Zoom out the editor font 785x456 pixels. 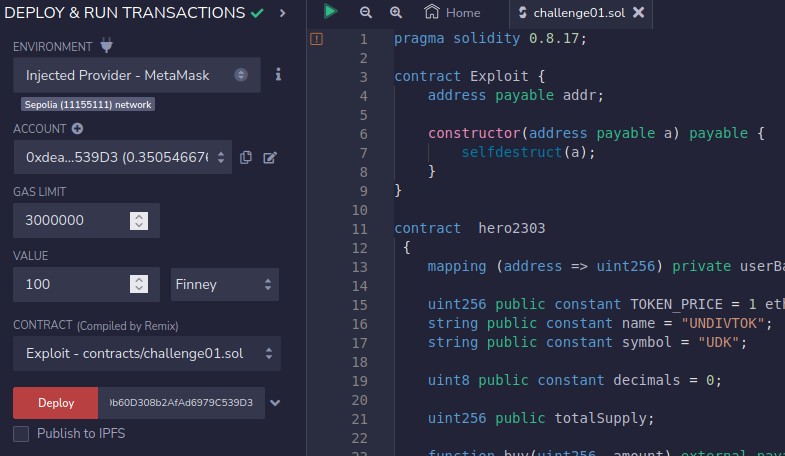coord(366,13)
